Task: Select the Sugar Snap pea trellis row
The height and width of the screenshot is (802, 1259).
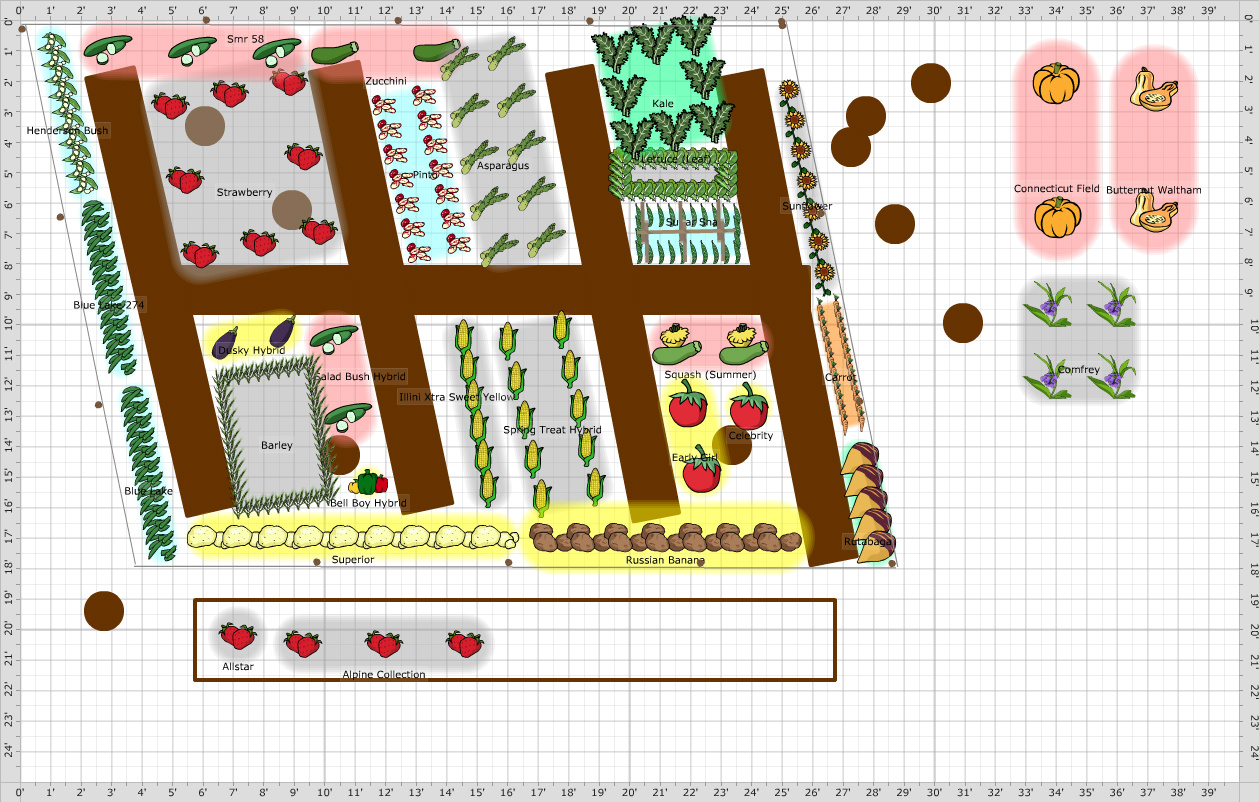Action: (690, 232)
